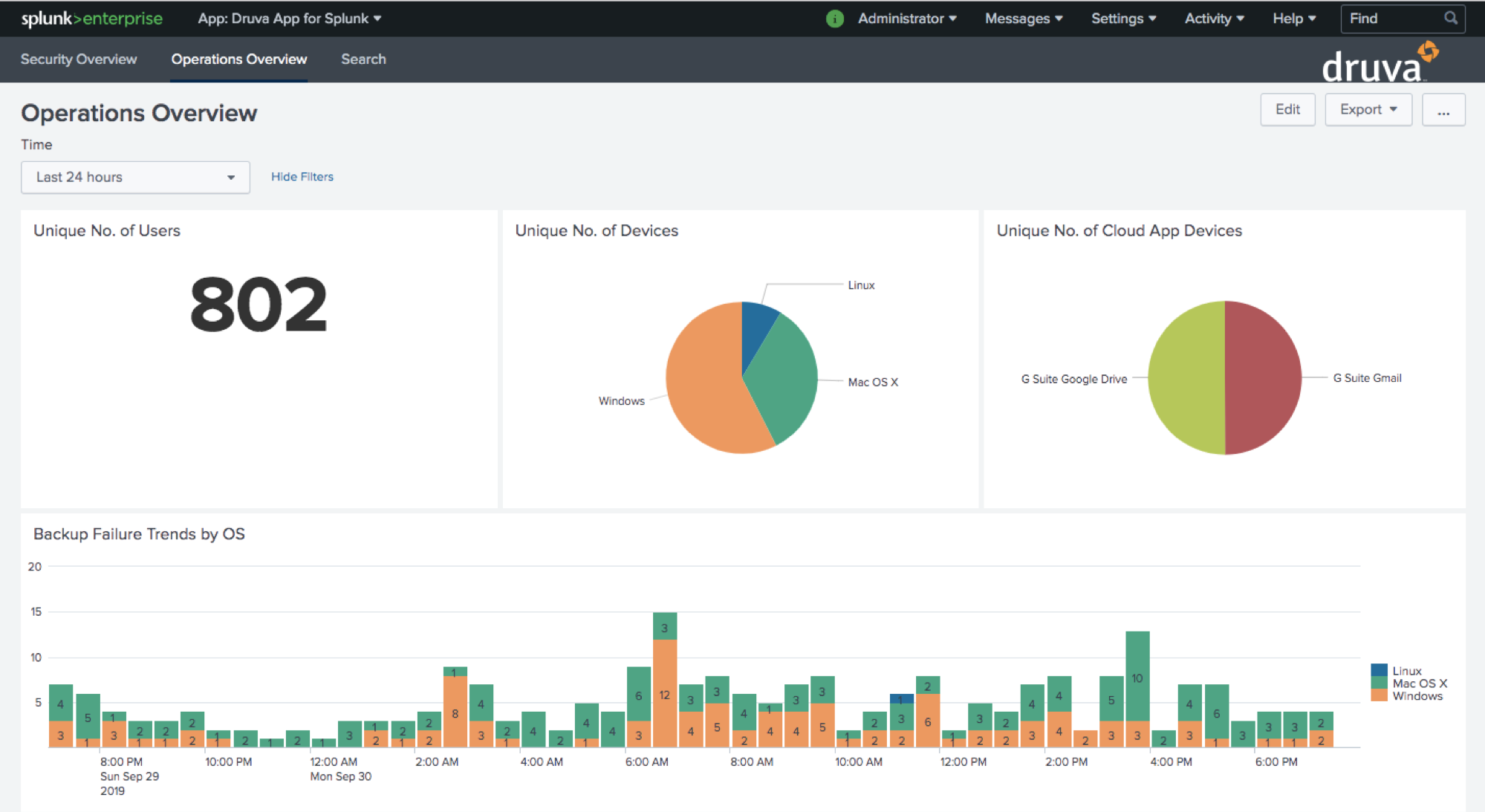Click the Linux legend color swatch
The width and height of the screenshot is (1485, 812).
point(1379,670)
